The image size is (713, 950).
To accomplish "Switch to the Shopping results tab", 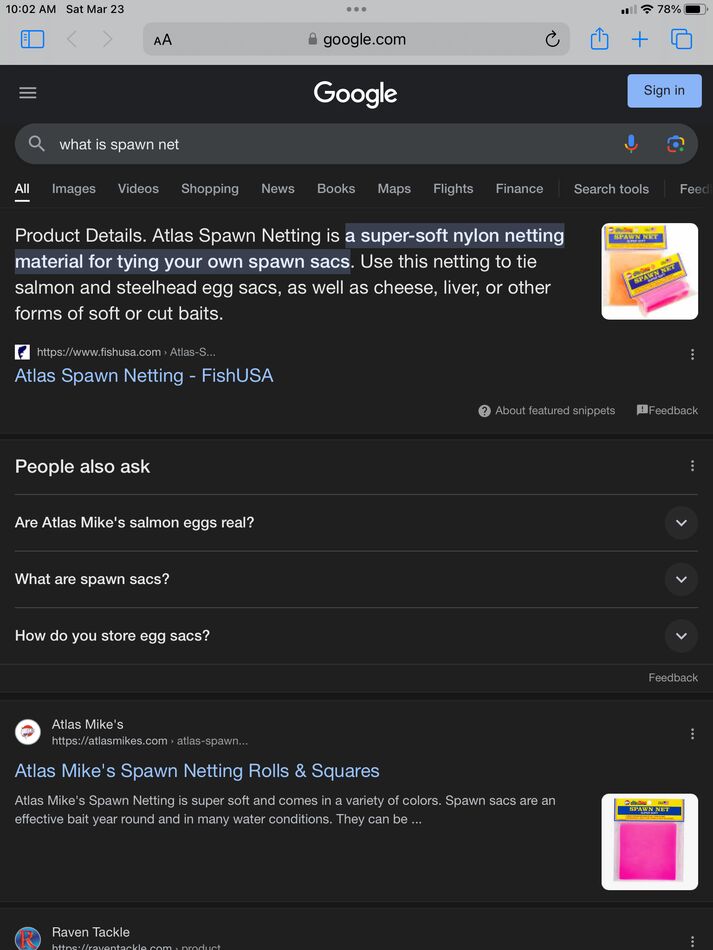I will click(210, 189).
